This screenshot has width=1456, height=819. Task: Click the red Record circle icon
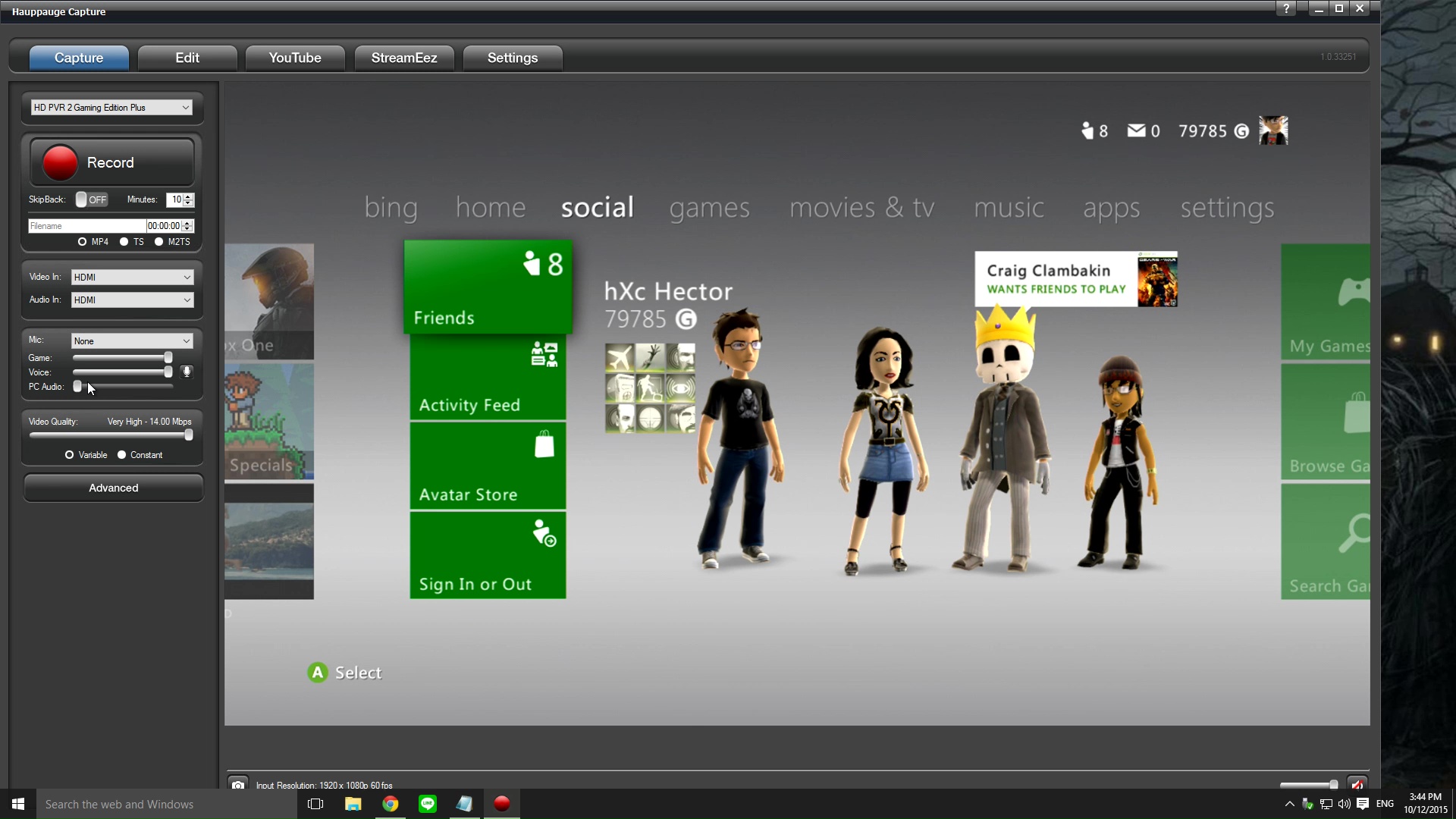click(60, 163)
